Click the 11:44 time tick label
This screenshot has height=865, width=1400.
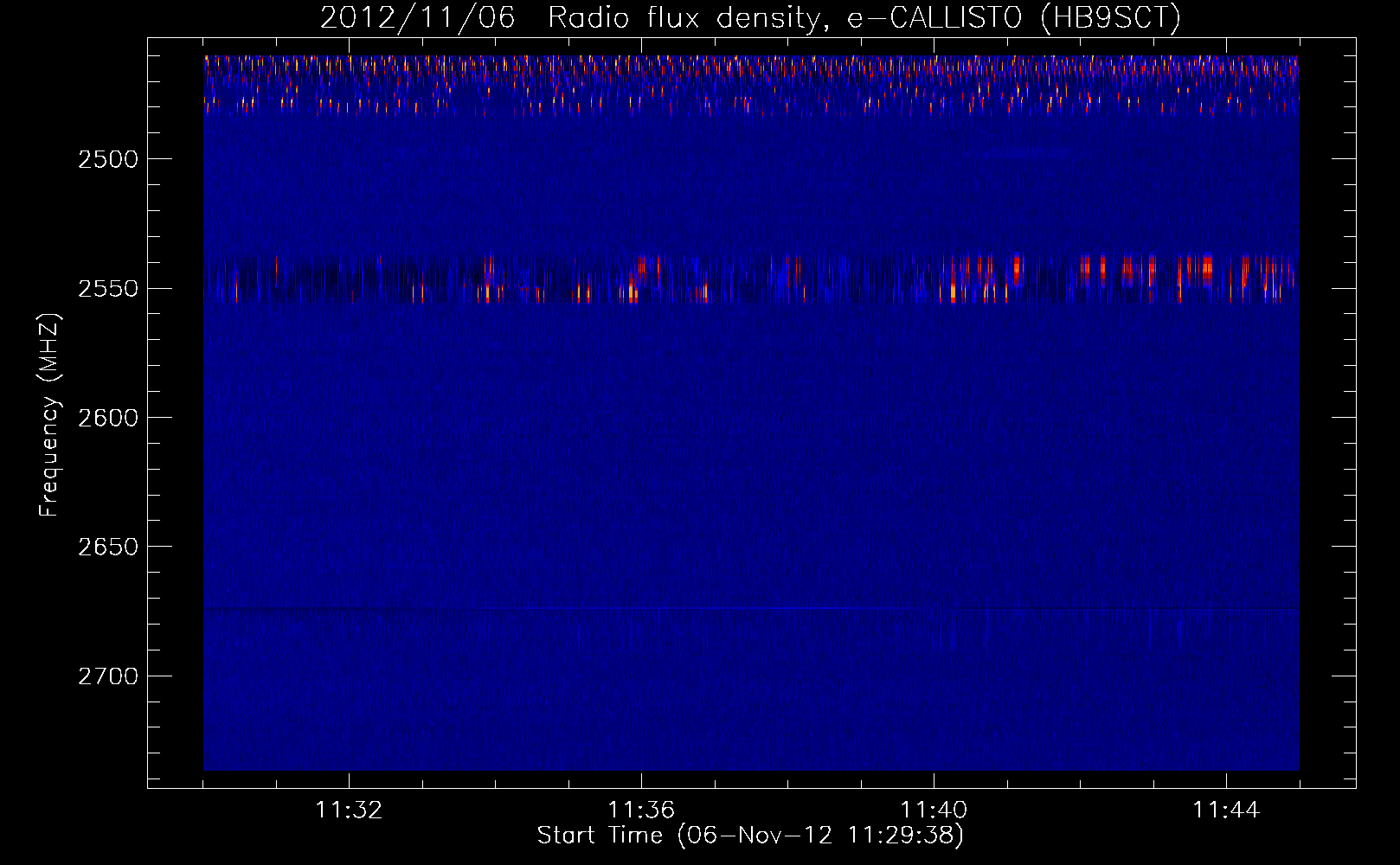(x=1226, y=811)
